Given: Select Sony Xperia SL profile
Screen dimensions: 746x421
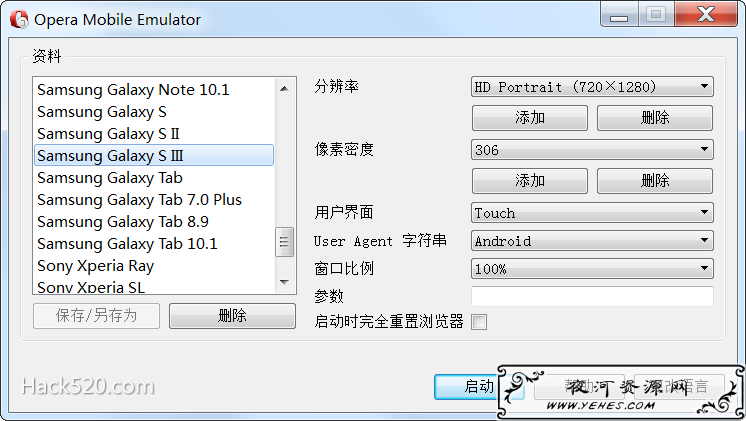Looking at the screenshot, I should tap(154, 286).
